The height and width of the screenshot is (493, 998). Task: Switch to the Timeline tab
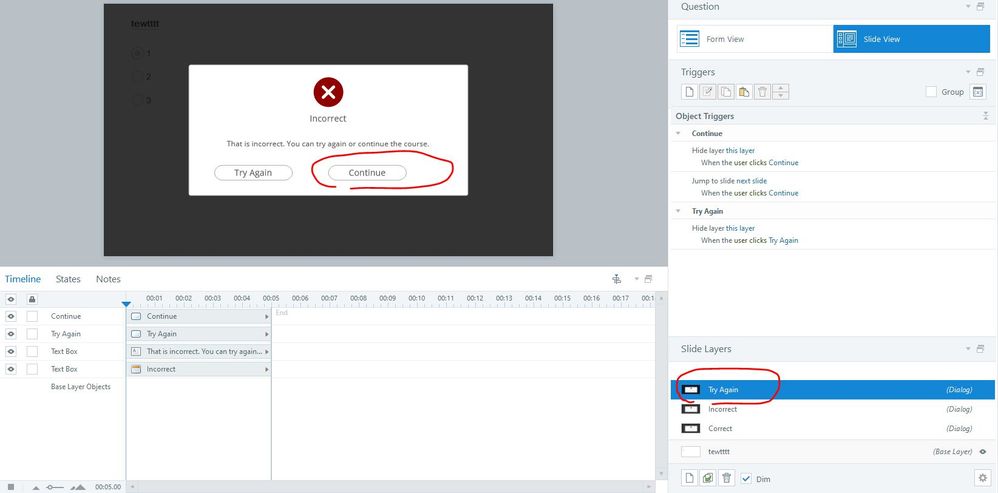pos(23,279)
